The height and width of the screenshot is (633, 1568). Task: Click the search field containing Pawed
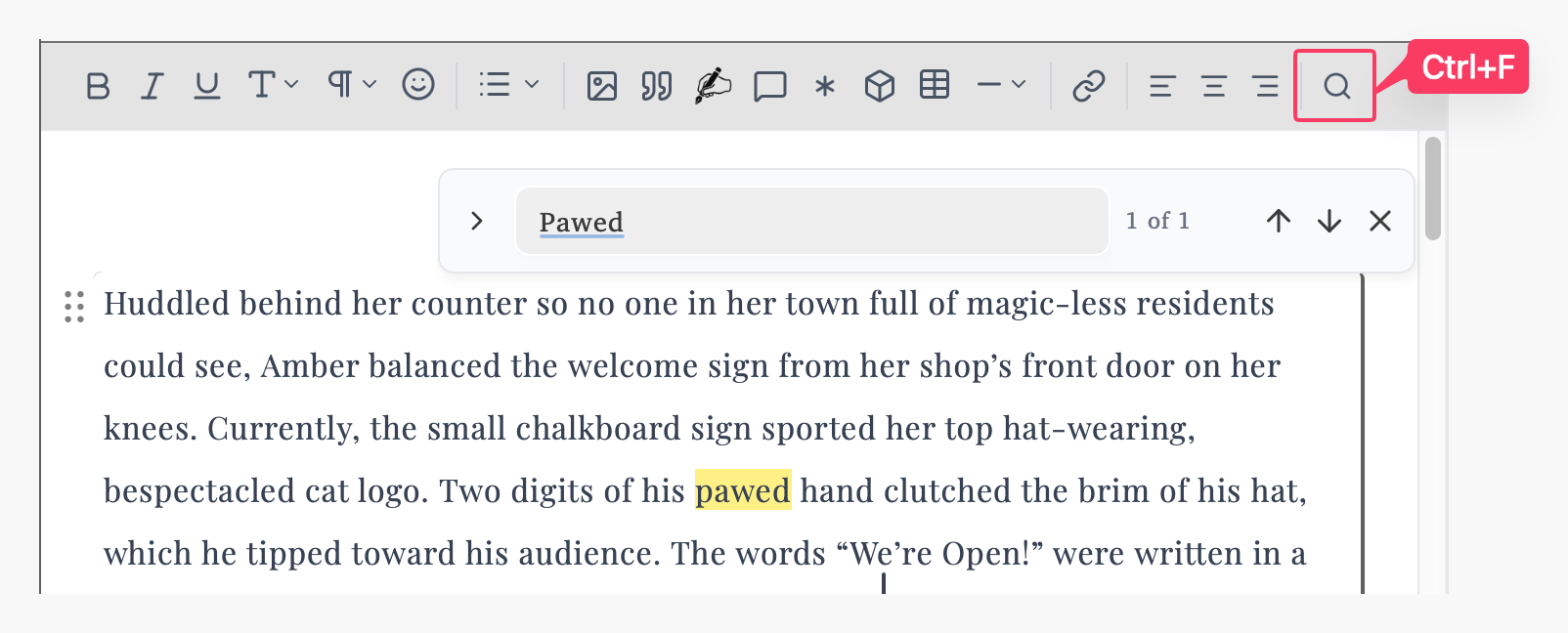(x=812, y=221)
